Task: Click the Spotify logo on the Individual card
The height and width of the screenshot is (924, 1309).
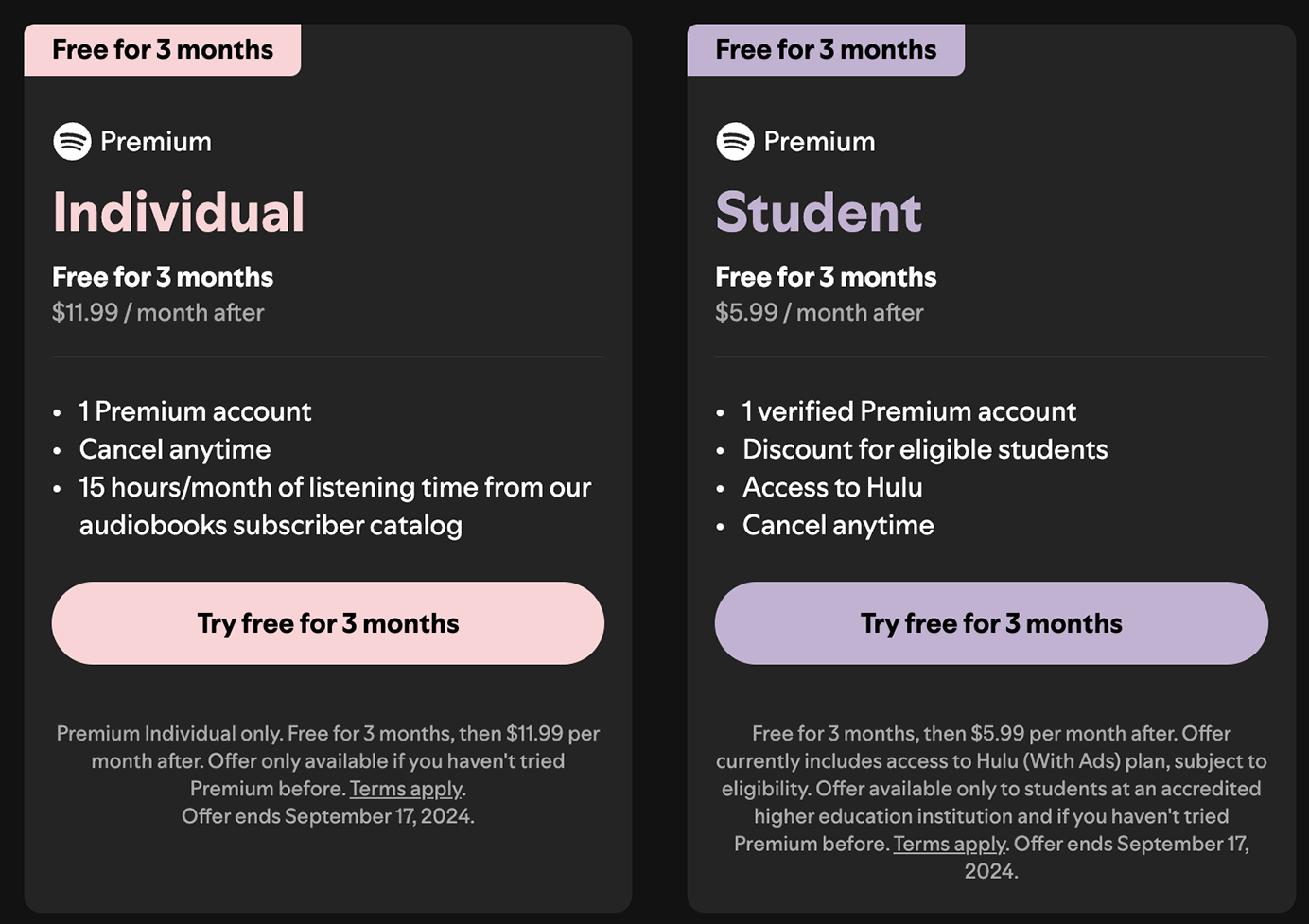Action: [72, 142]
